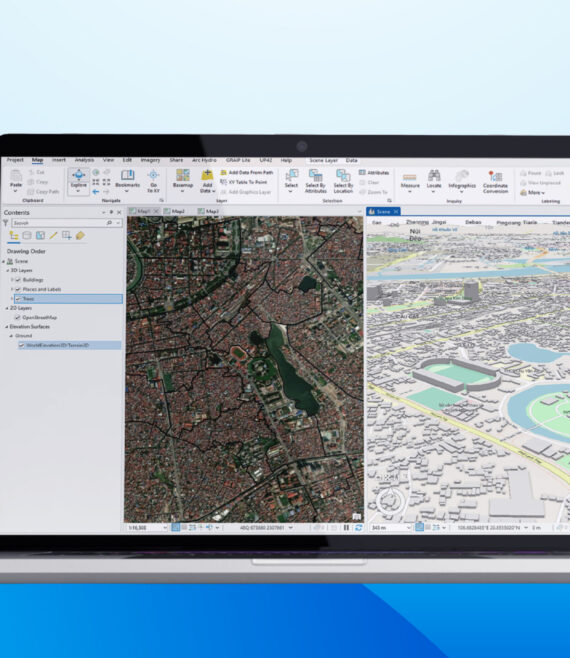Screen dimensions: 570x658
Task: Collapse the 2D Layers group
Action: click(7, 308)
